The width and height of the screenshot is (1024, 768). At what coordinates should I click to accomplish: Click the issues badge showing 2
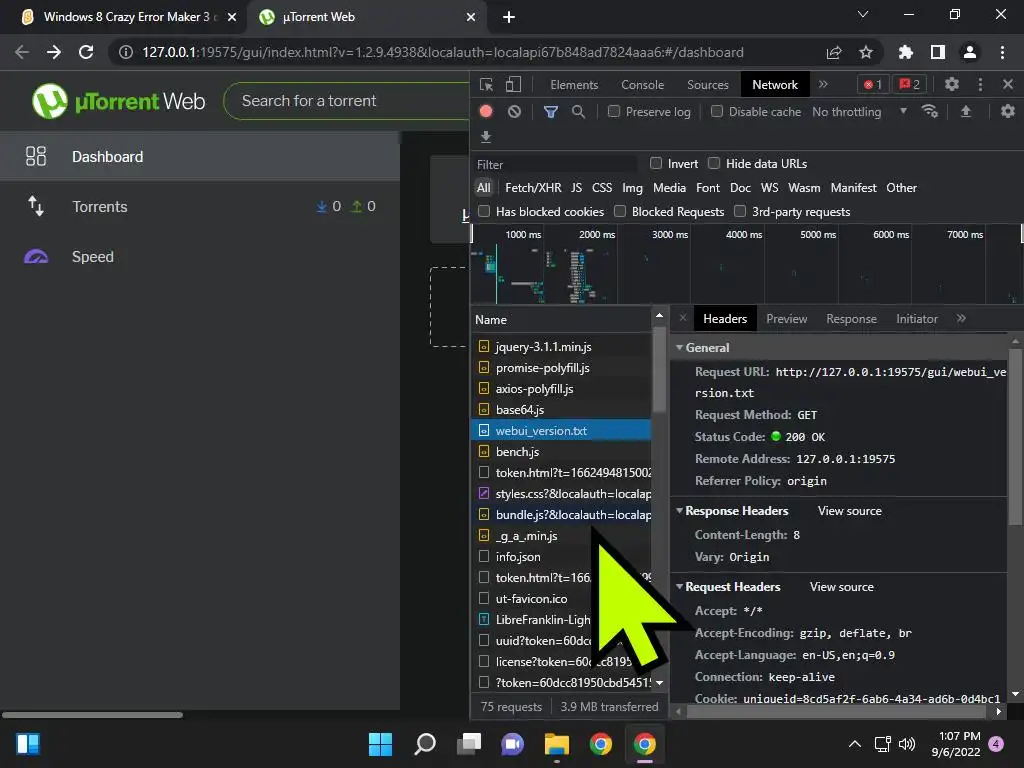click(x=910, y=84)
